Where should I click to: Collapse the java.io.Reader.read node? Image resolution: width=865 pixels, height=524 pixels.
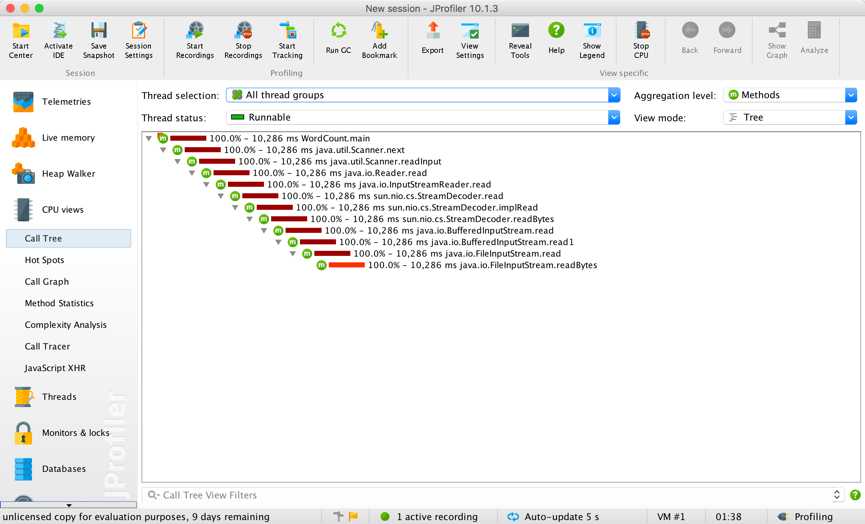point(192,173)
